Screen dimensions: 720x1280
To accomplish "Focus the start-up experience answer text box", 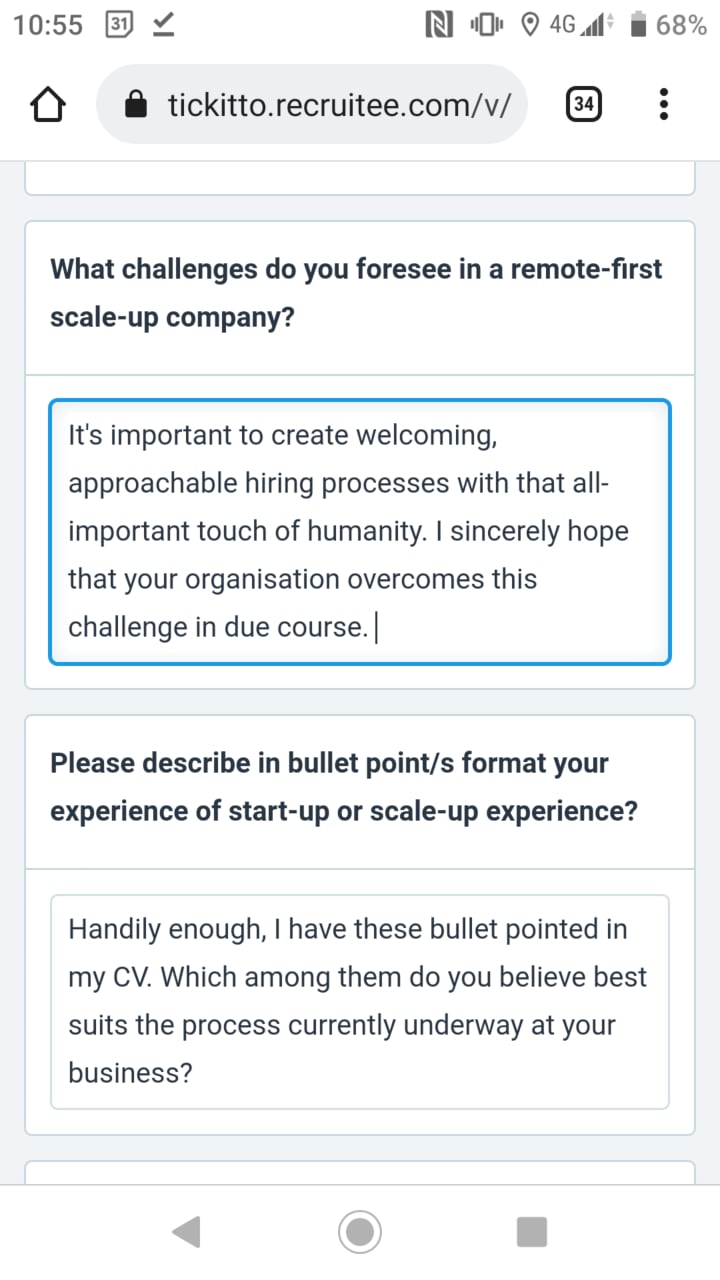I will pyautogui.click(x=360, y=1002).
